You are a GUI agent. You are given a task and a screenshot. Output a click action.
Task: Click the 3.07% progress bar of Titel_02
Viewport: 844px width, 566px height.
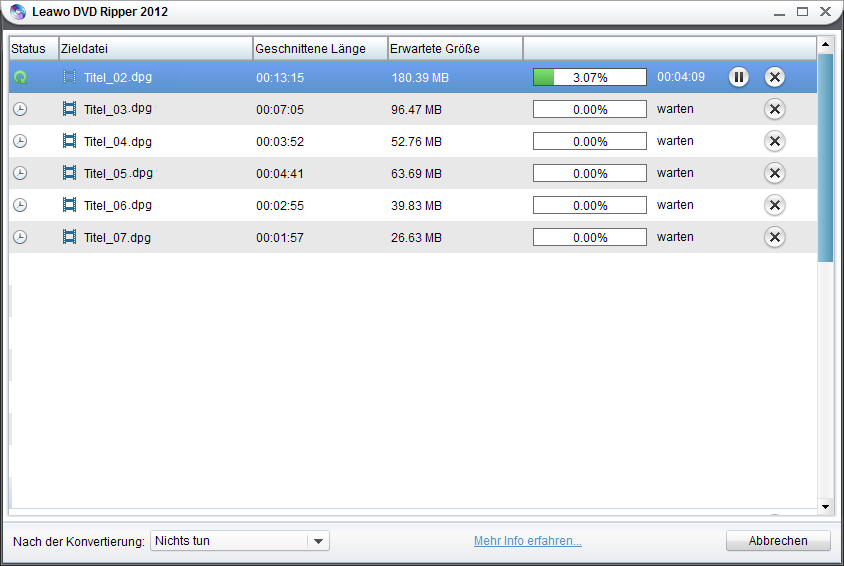point(590,77)
